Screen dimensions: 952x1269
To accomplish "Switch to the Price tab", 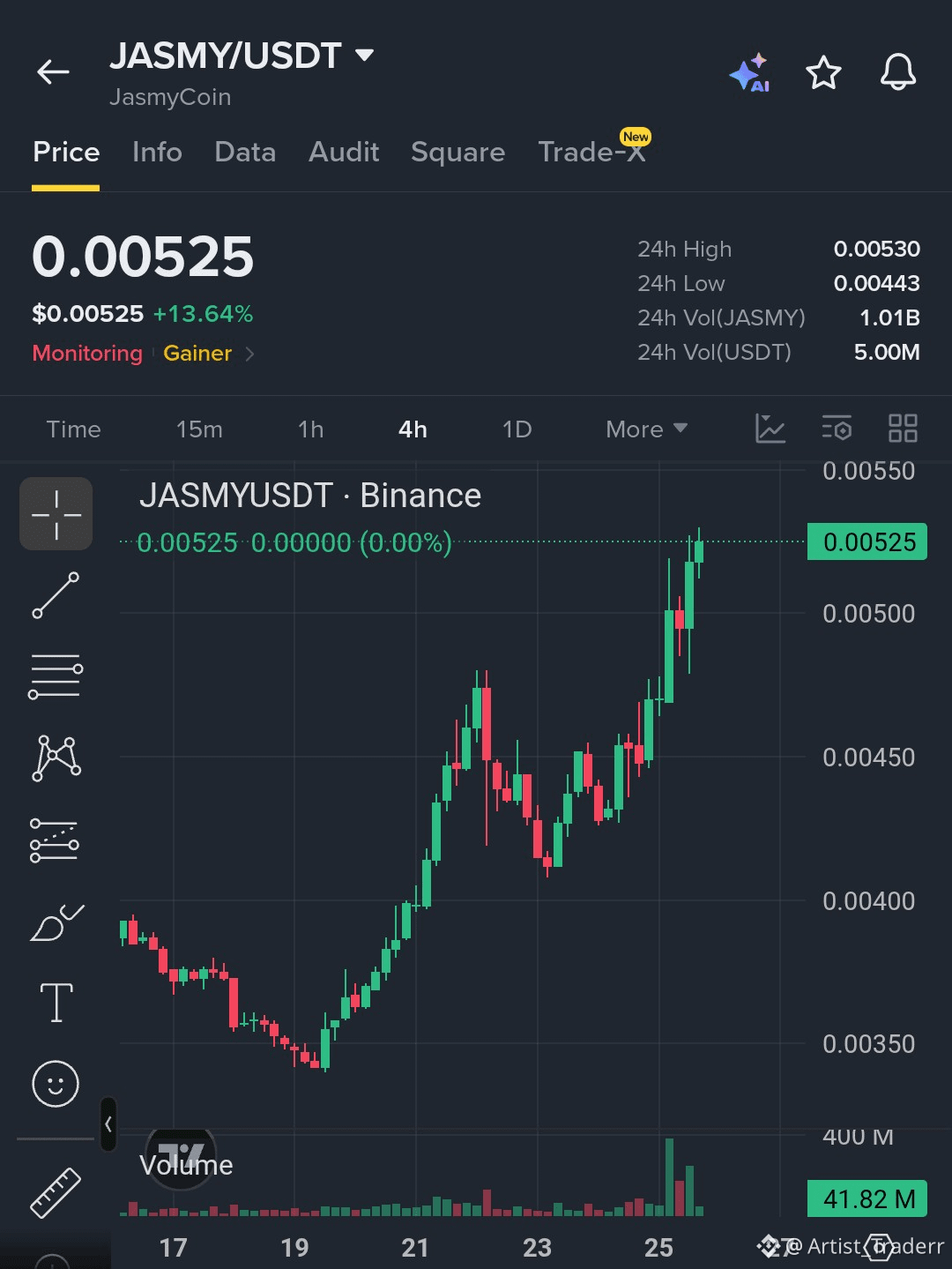I will pos(66,152).
